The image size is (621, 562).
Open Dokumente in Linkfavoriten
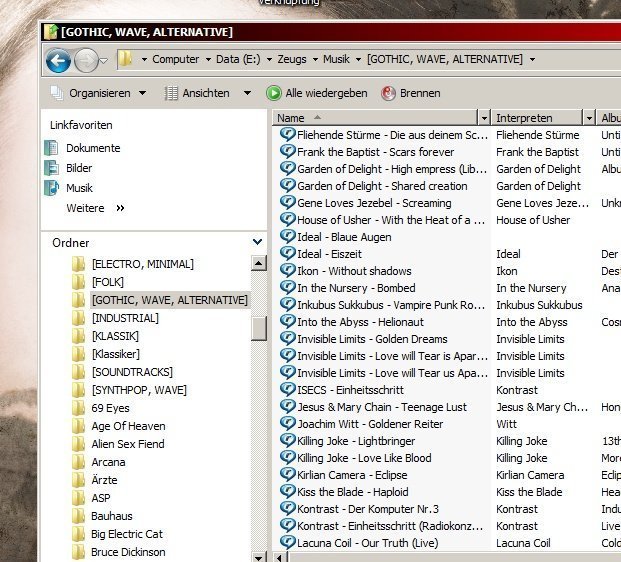click(93, 148)
